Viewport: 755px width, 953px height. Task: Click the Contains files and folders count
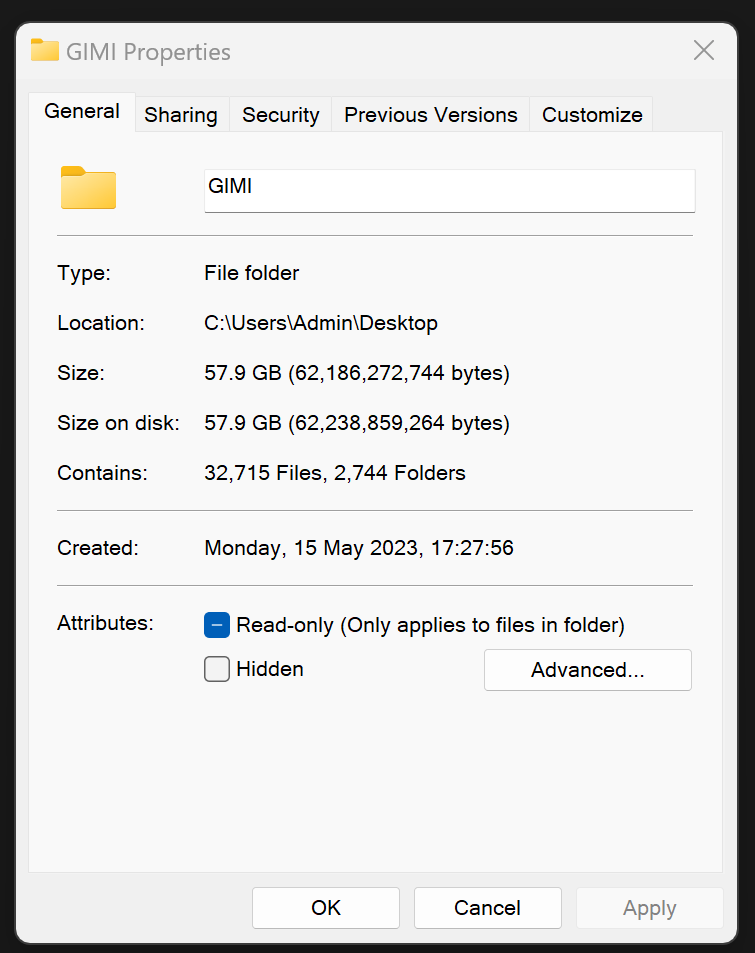335,473
